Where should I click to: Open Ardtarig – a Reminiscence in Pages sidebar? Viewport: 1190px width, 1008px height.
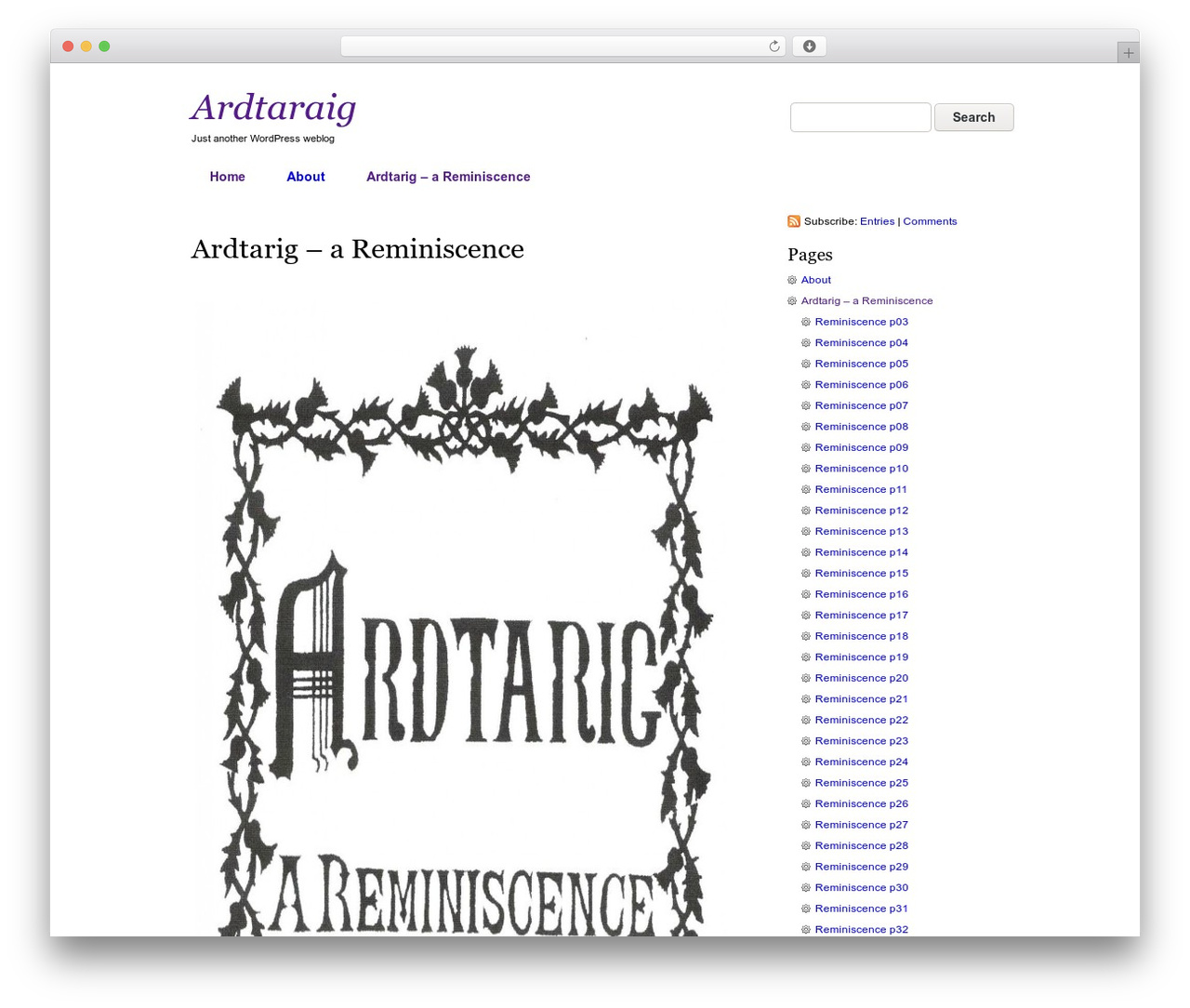(x=866, y=301)
